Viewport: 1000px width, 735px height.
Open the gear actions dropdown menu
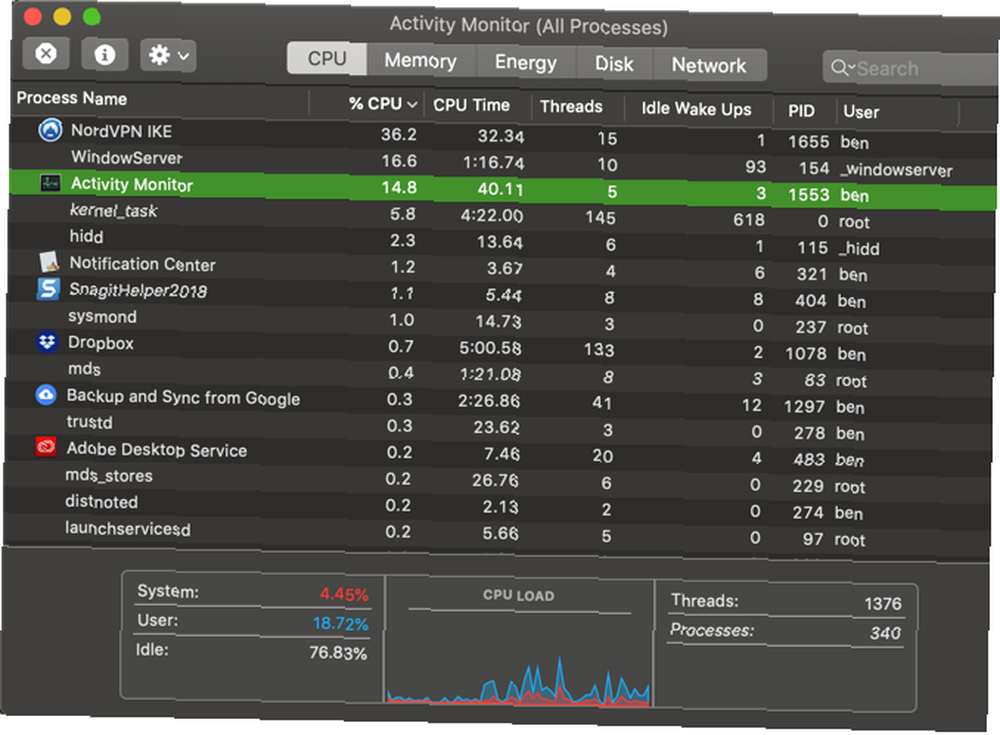(x=168, y=56)
